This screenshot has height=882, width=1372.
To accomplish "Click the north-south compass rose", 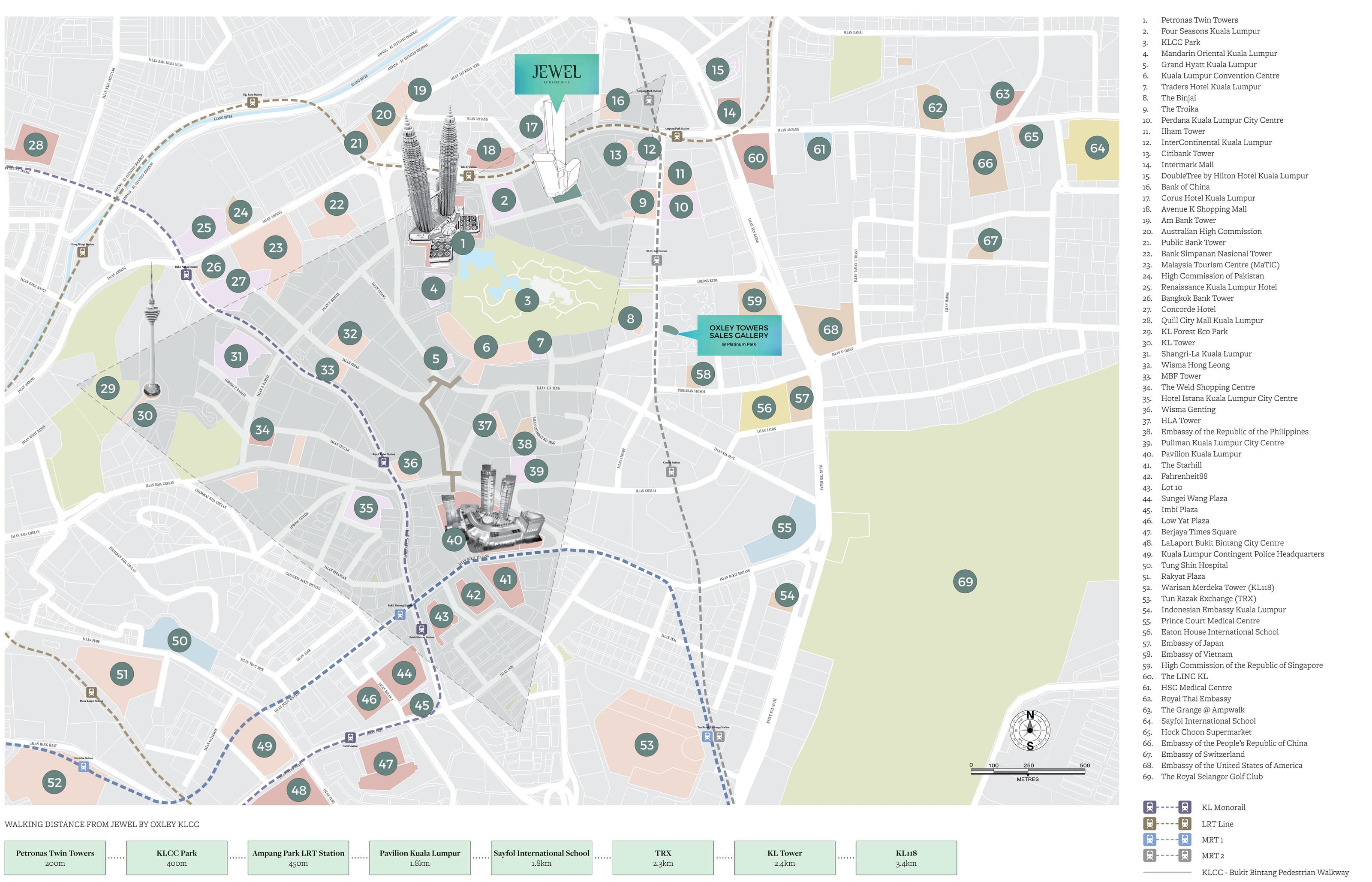I will point(1030,730).
